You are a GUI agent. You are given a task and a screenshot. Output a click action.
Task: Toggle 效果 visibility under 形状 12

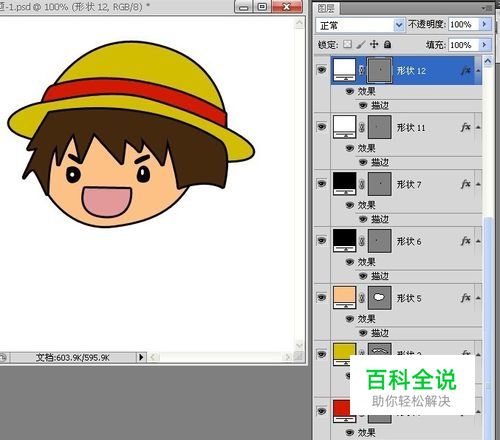[349, 91]
